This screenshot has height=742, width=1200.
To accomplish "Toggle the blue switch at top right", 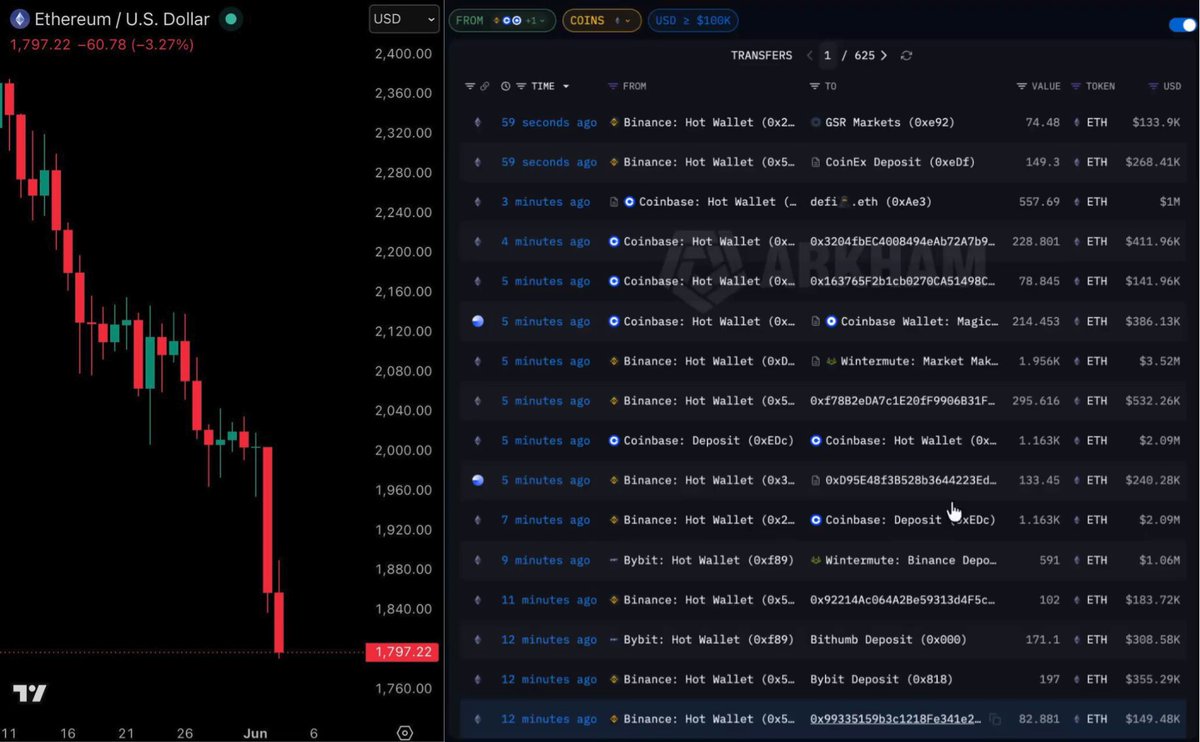I will (x=1182, y=25).
